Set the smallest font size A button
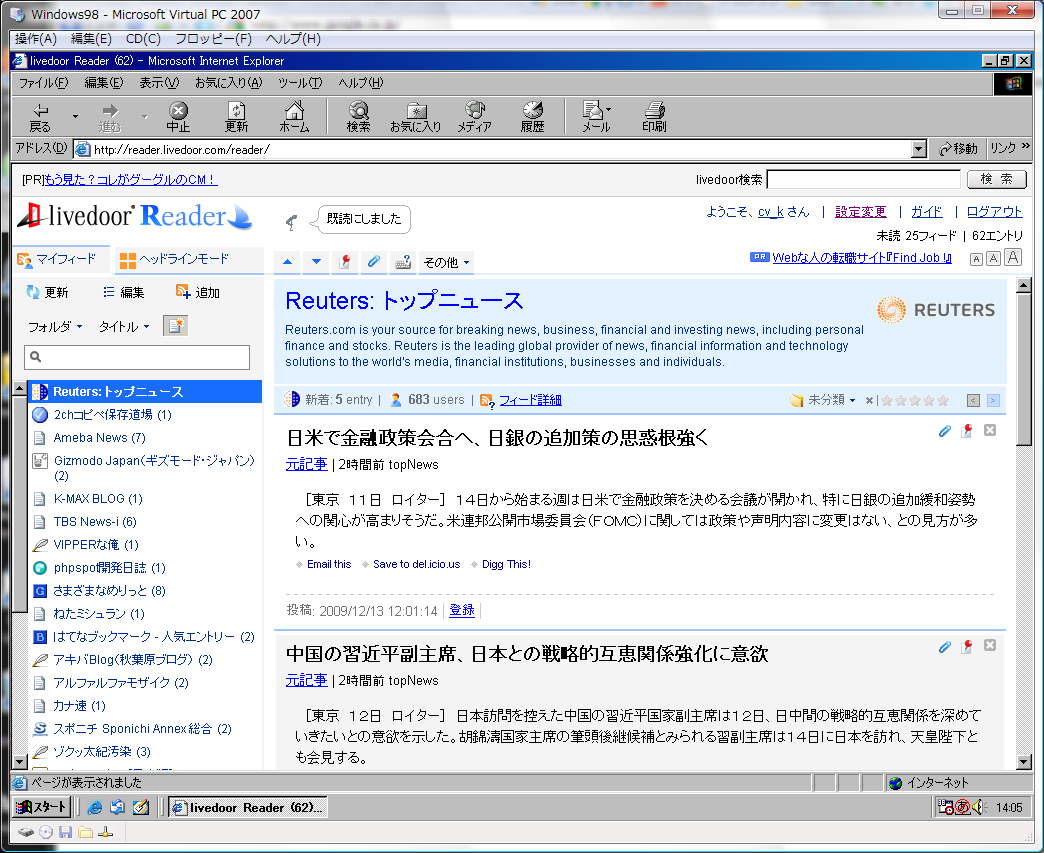 point(976,259)
